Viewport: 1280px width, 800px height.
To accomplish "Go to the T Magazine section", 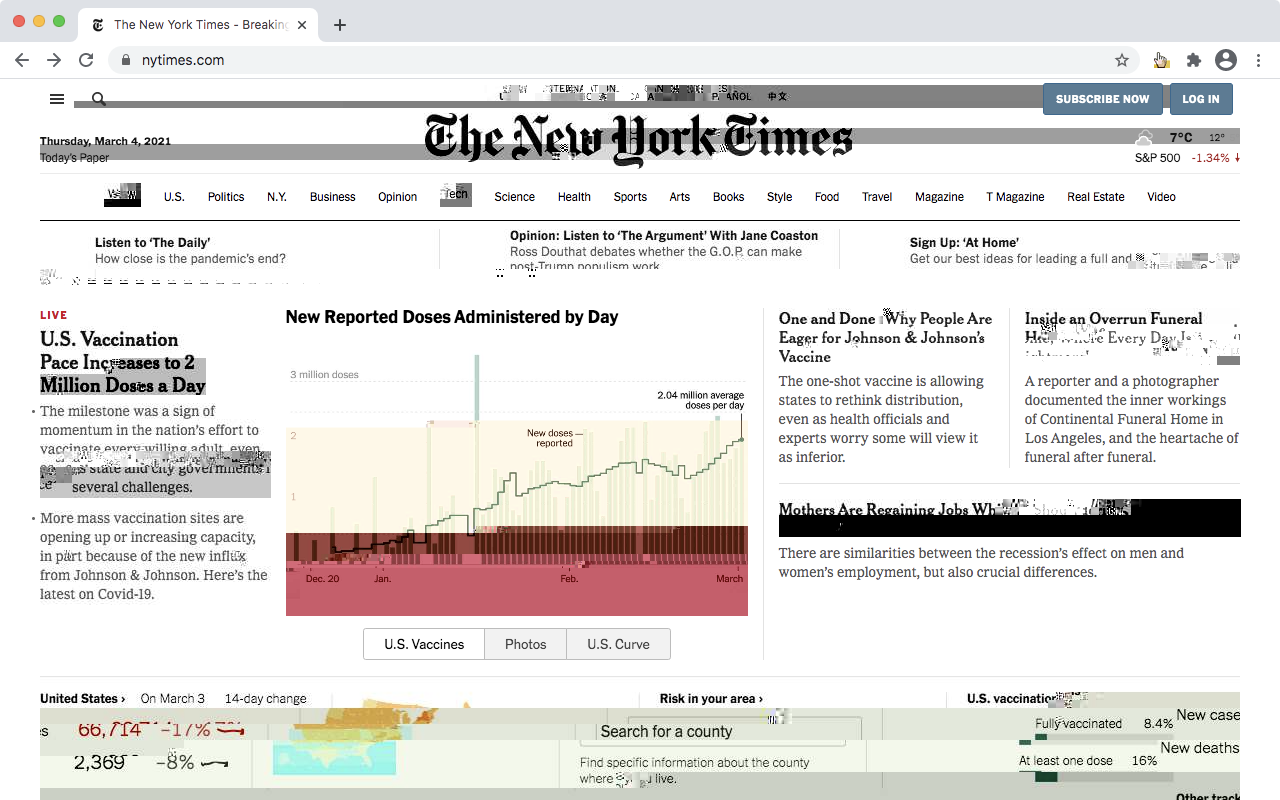I will [x=1016, y=197].
